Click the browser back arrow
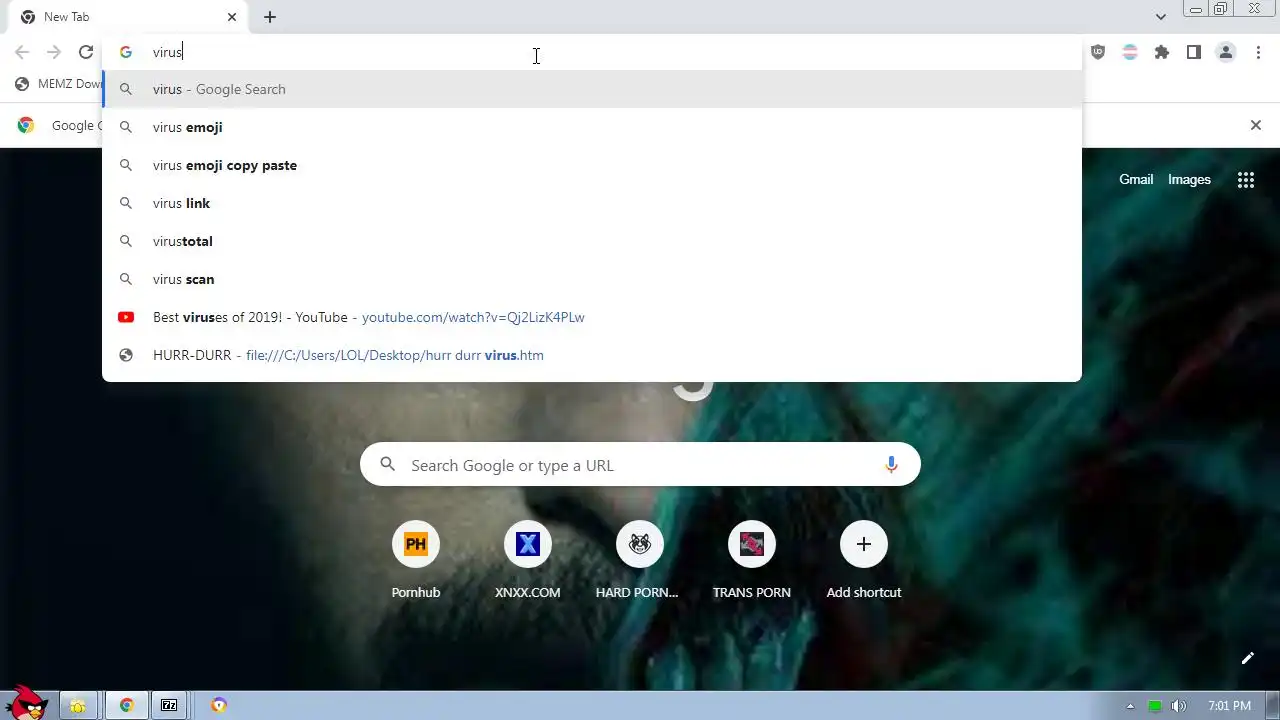Image resolution: width=1280 pixels, height=720 pixels. tap(22, 52)
